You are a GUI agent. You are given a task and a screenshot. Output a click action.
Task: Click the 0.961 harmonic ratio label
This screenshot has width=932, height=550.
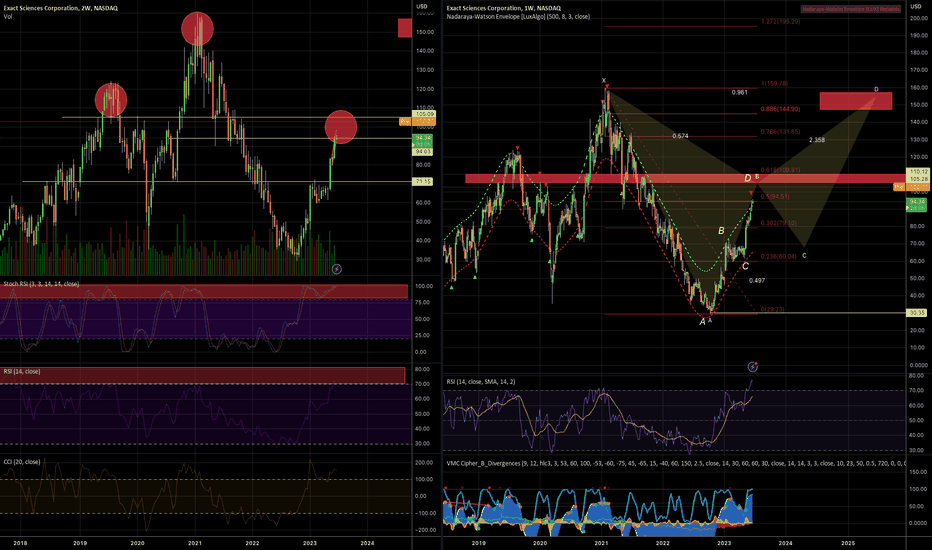point(739,93)
